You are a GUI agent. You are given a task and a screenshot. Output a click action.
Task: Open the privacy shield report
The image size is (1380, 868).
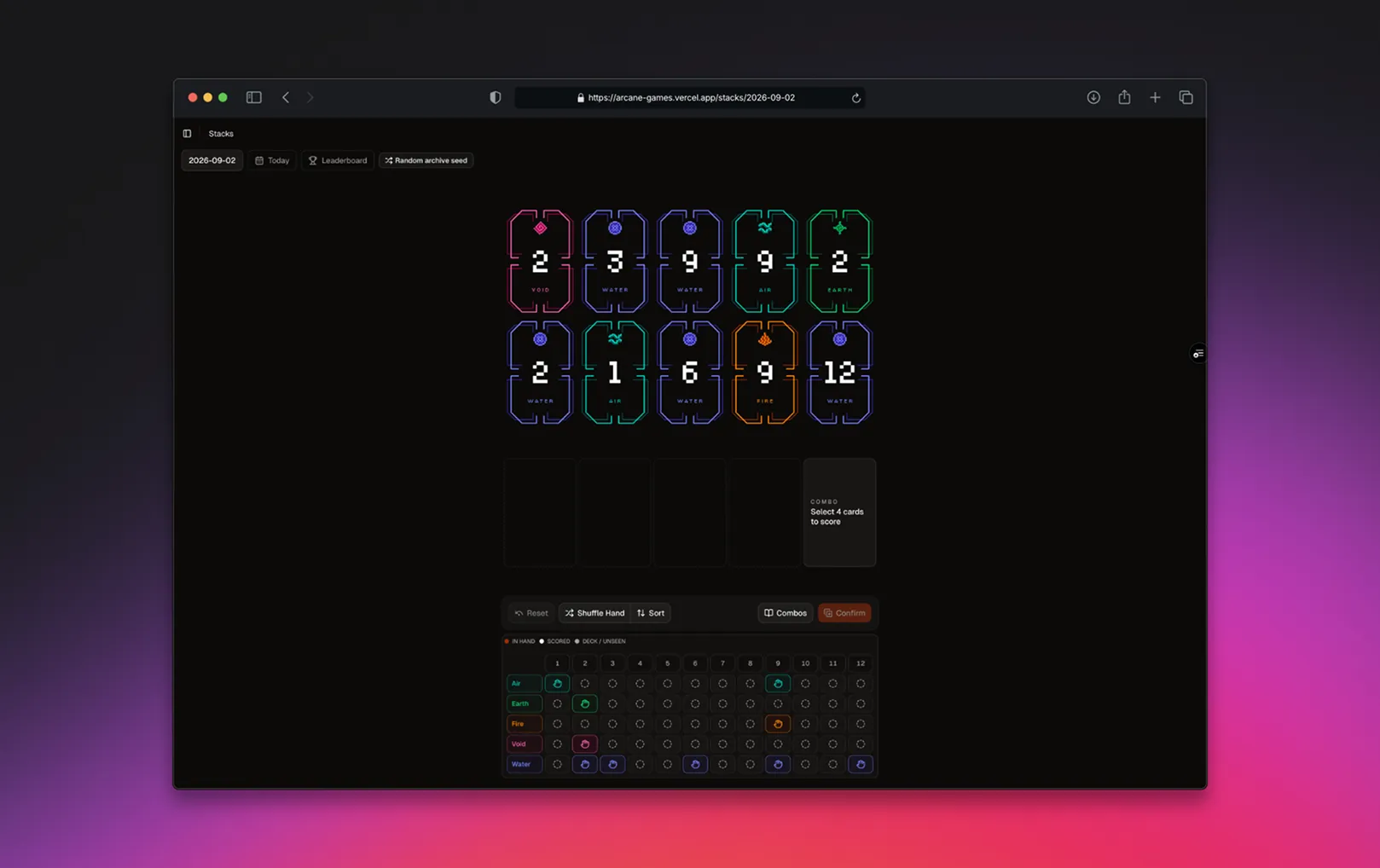coord(496,97)
